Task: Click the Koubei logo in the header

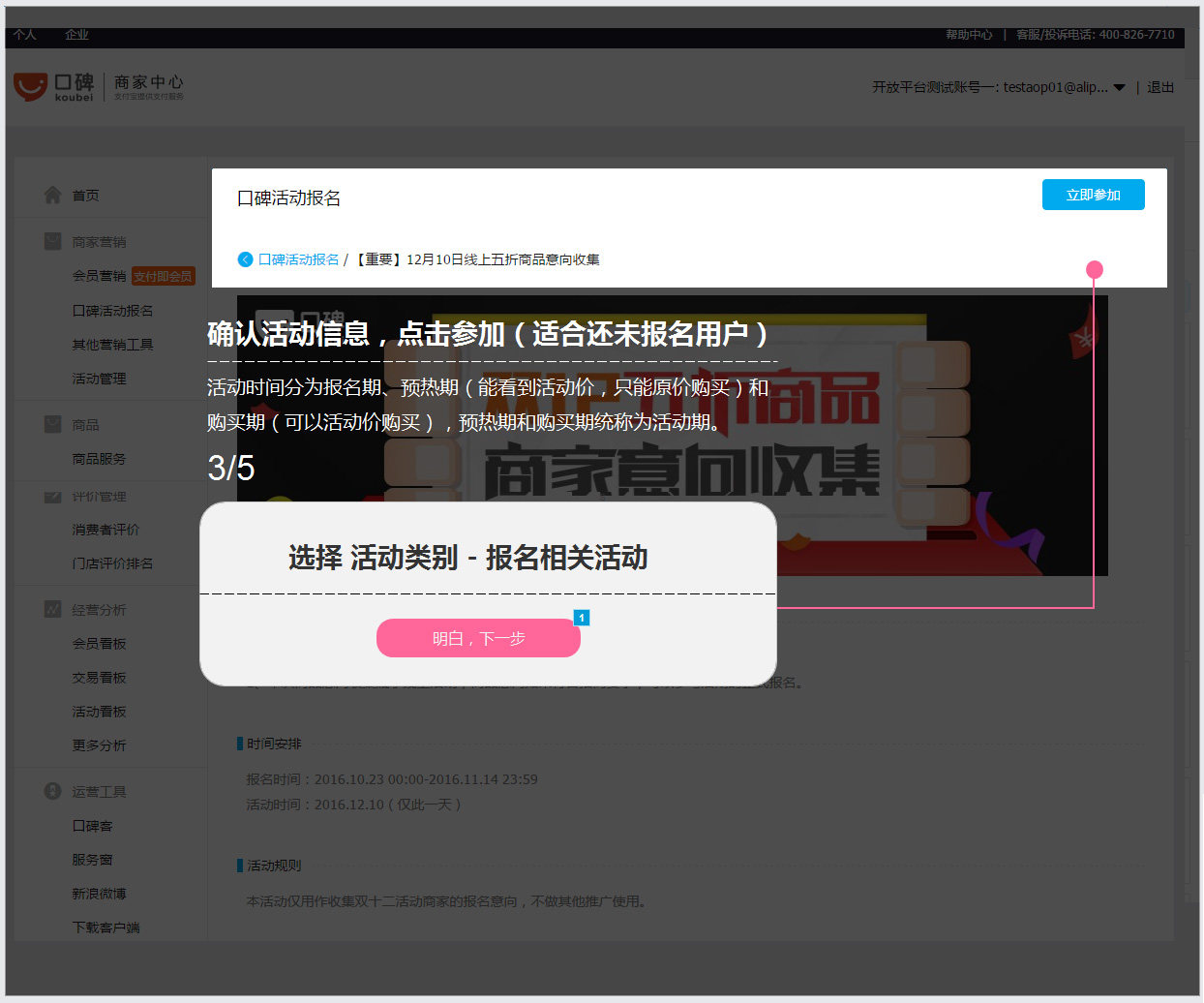Action: [54, 86]
